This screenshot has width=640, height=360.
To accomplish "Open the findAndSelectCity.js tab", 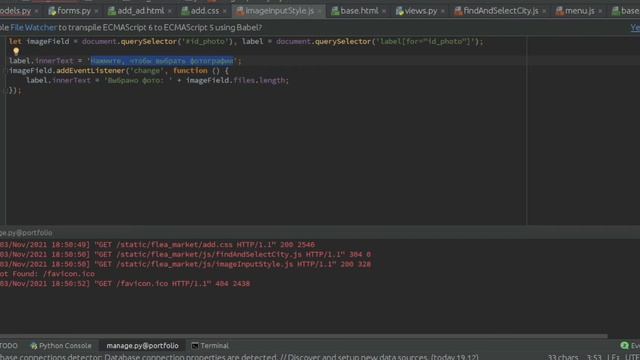I will click(x=500, y=11).
